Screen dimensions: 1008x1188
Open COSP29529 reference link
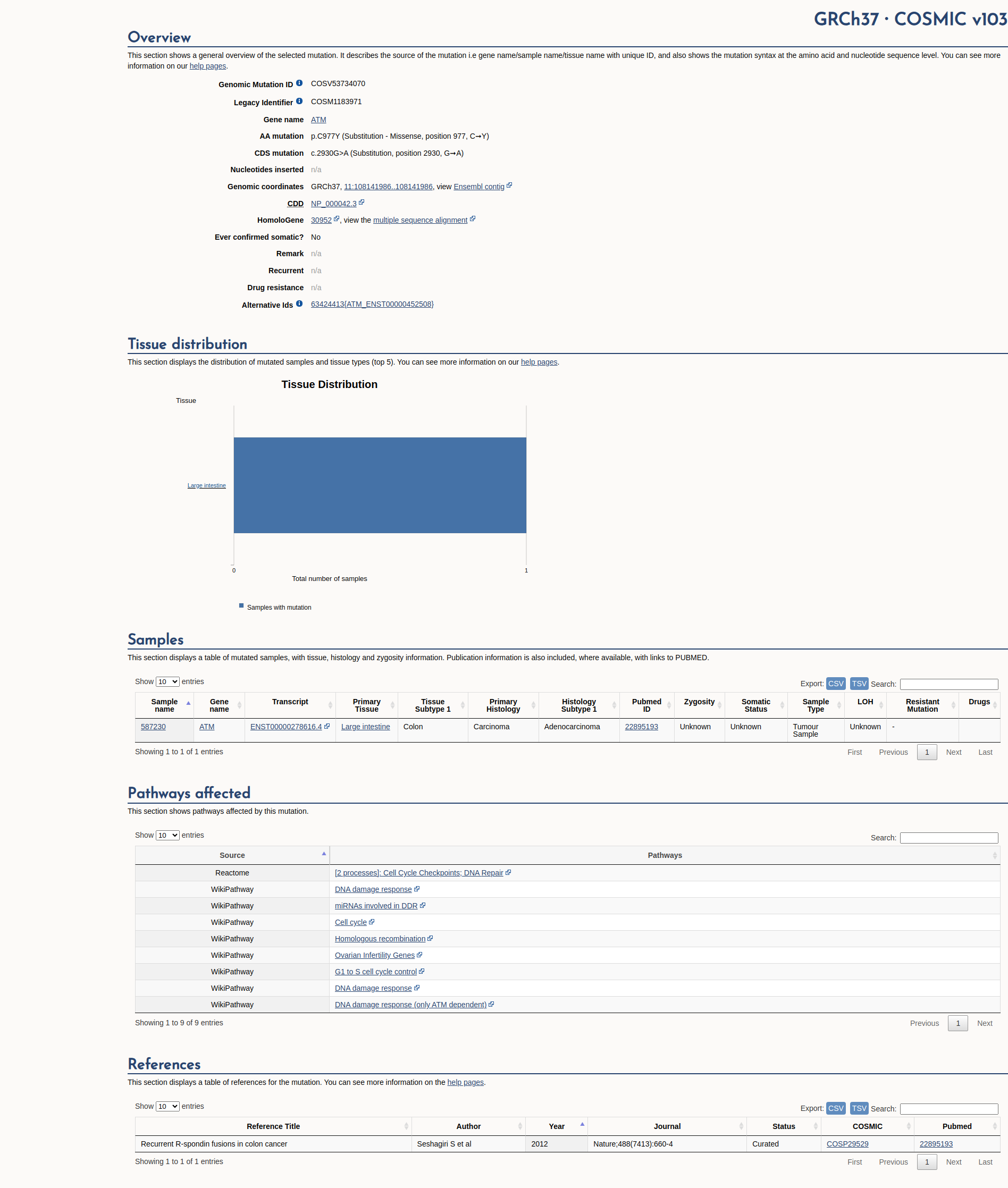point(847,1143)
